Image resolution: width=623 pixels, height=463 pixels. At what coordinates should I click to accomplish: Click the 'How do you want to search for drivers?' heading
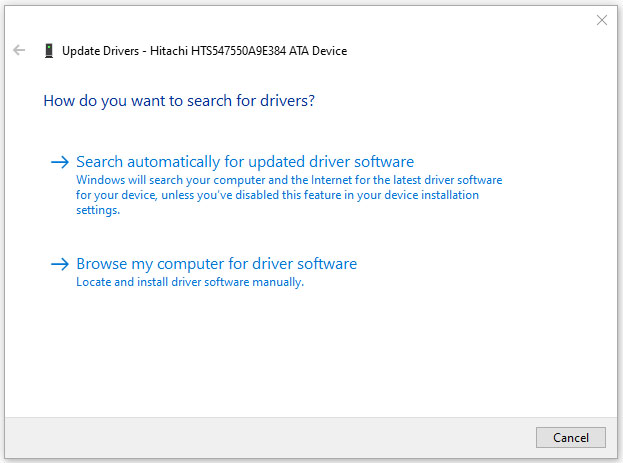pyautogui.click(x=180, y=101)
